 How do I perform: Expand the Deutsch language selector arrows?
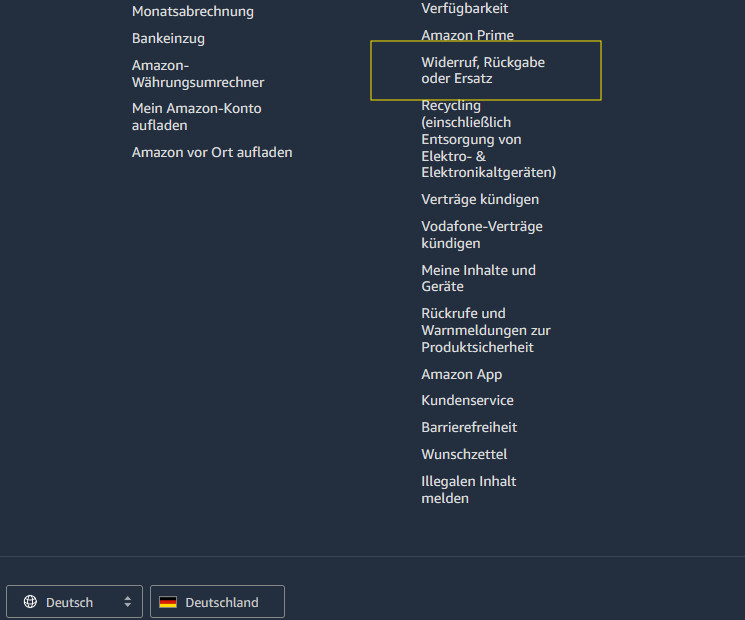click(127, 601)
